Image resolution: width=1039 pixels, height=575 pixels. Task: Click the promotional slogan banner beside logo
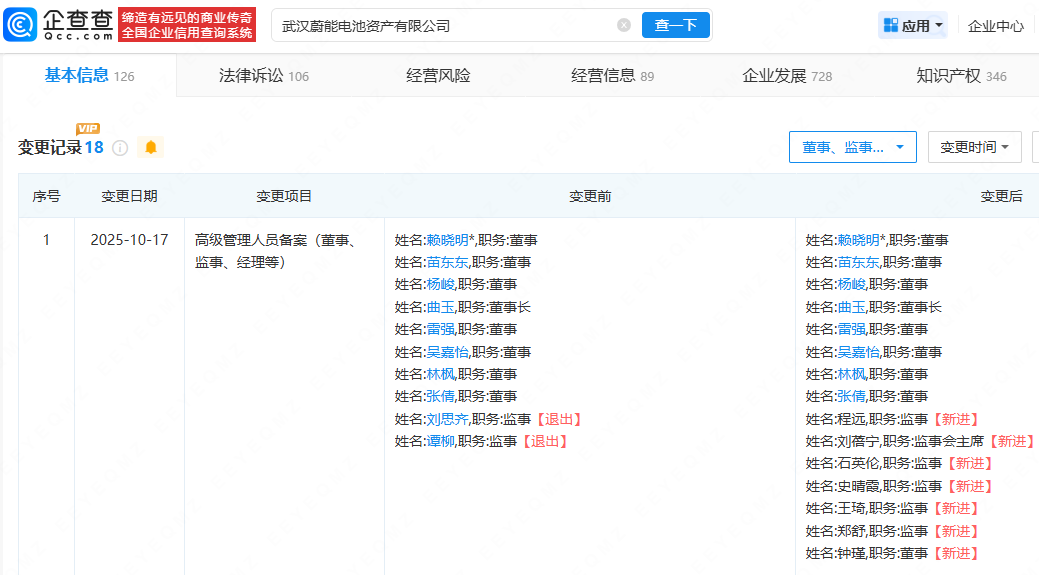click(187, 25)
